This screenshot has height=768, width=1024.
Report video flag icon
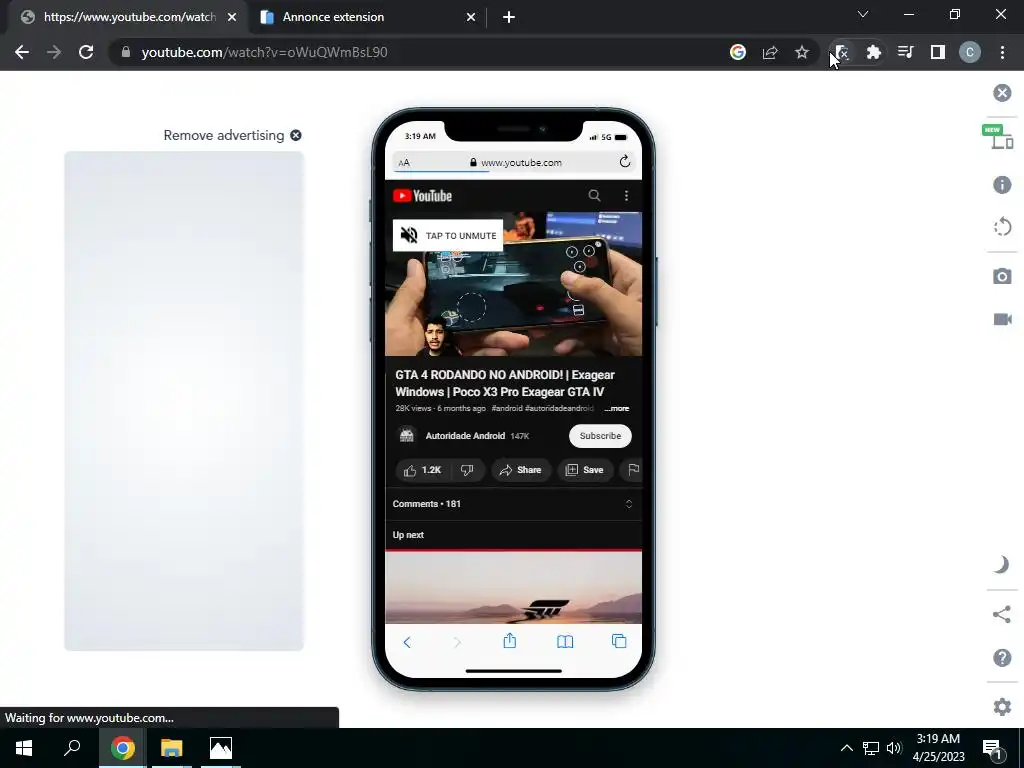[632, 470]
